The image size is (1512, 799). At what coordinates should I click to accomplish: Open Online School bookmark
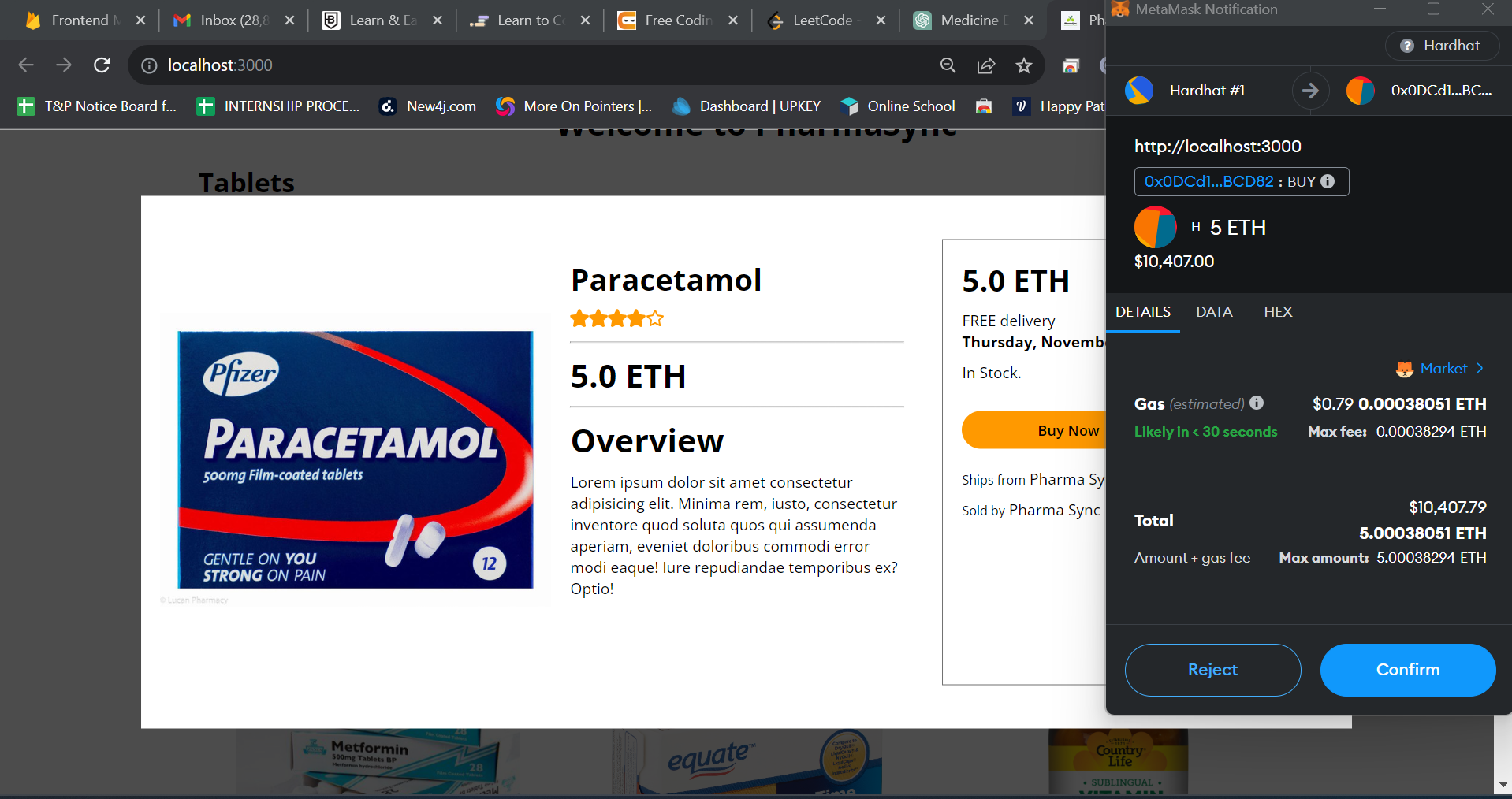pos(898,106)
